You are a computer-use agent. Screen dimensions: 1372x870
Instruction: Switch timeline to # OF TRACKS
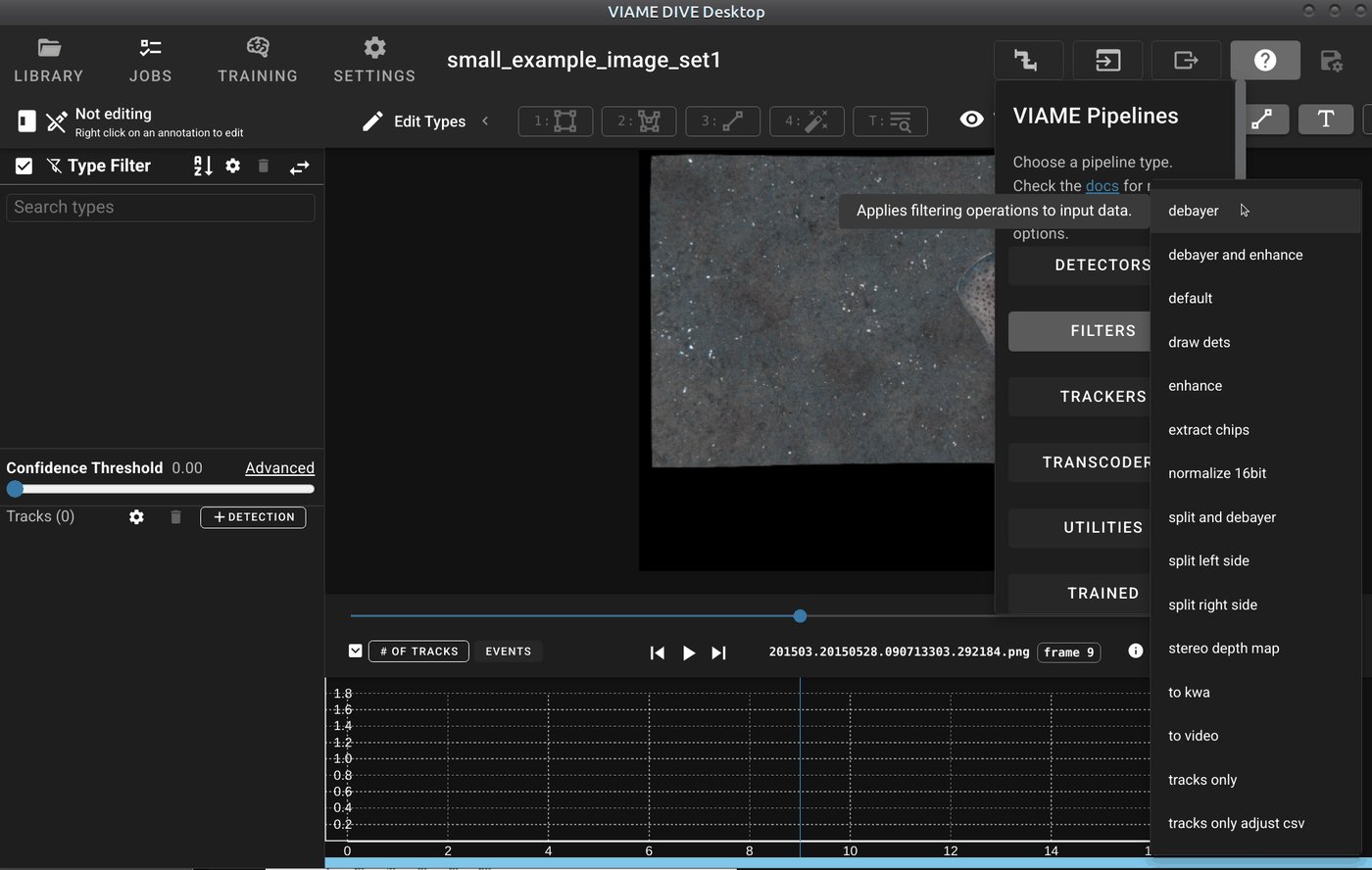coord(418,651)
